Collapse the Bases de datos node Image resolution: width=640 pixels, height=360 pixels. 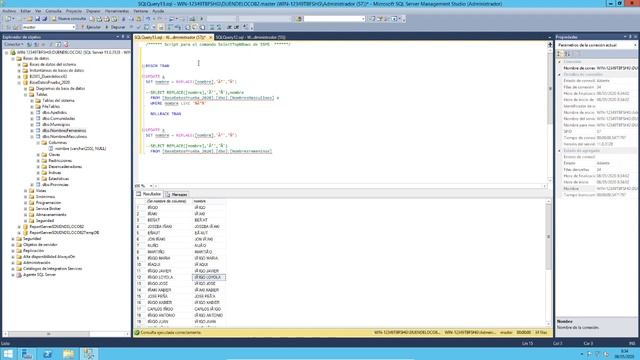point(13,58)
